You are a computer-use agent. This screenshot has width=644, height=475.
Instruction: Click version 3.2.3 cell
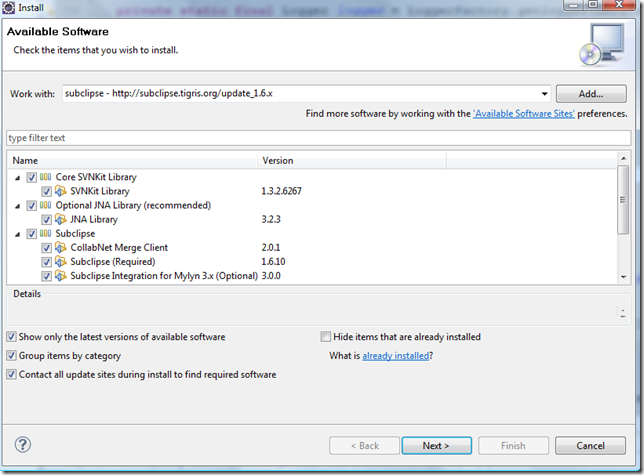[271, 220]
